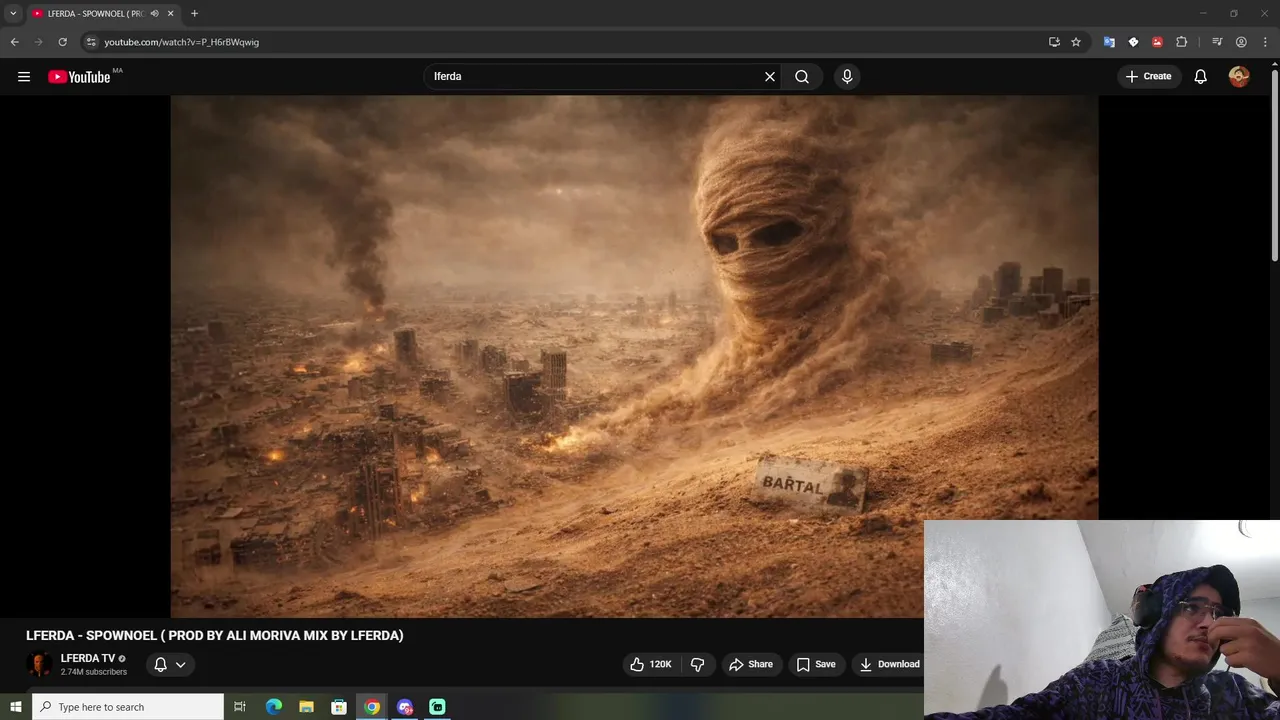Open the LFERDA TV channel name link
The height and width of the screenshot is (720, 1280).
point(88,658)
